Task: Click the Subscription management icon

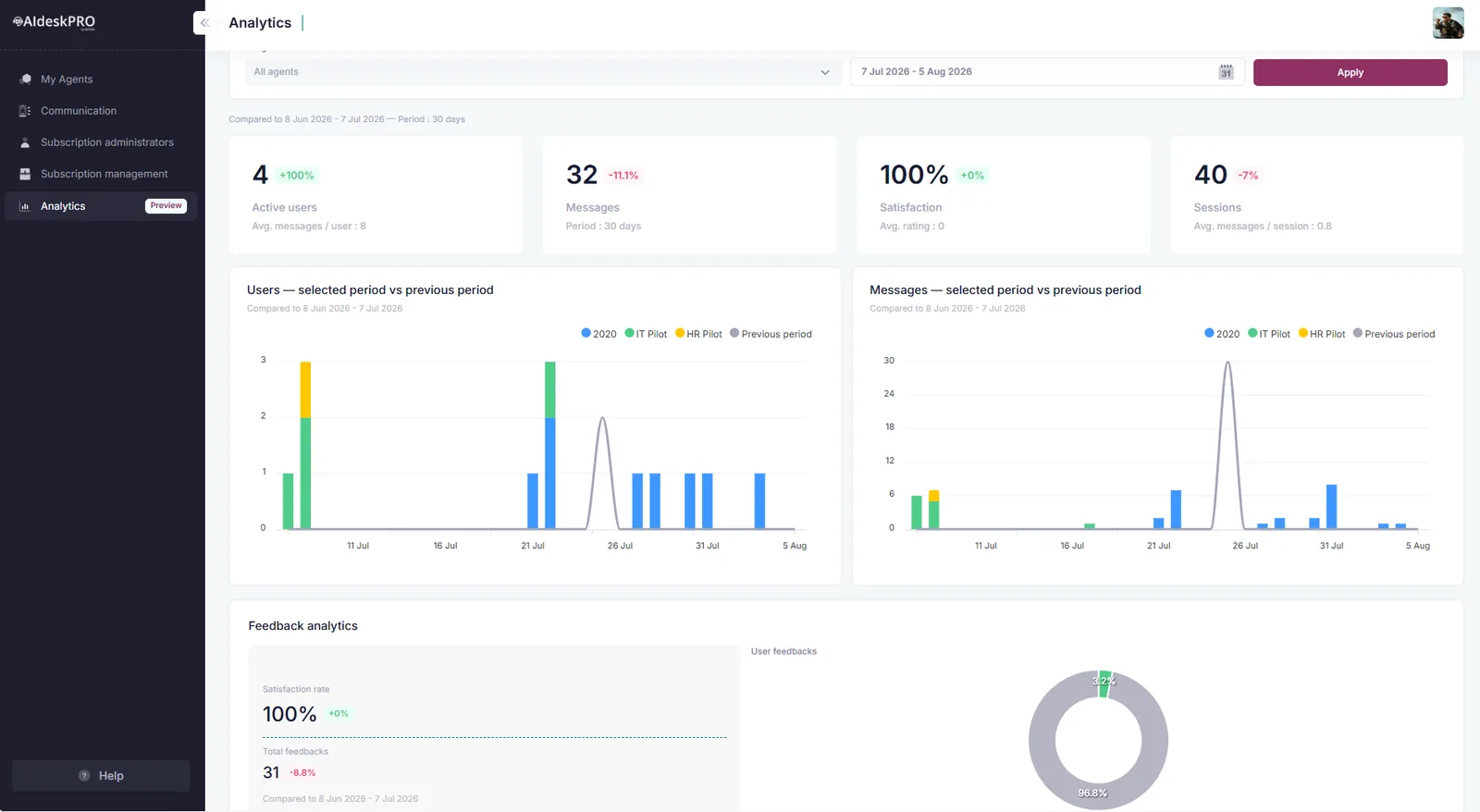Action: pyautogui.click(x=25, y=174)
